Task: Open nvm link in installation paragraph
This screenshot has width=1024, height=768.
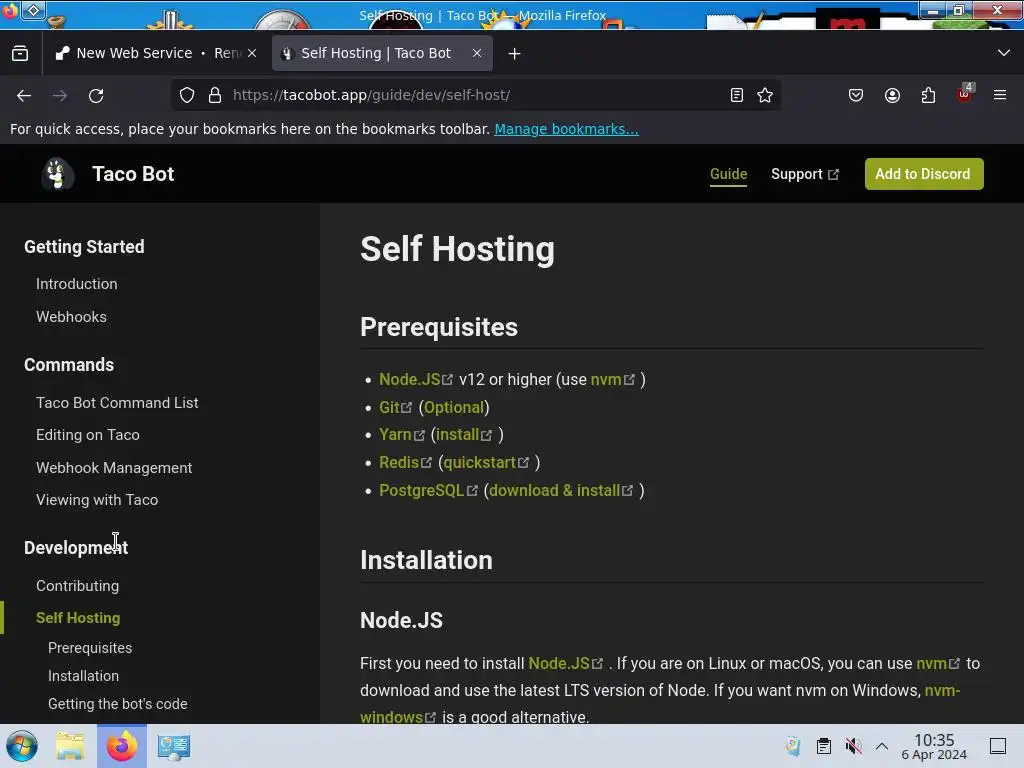Action: click(938, 664)
